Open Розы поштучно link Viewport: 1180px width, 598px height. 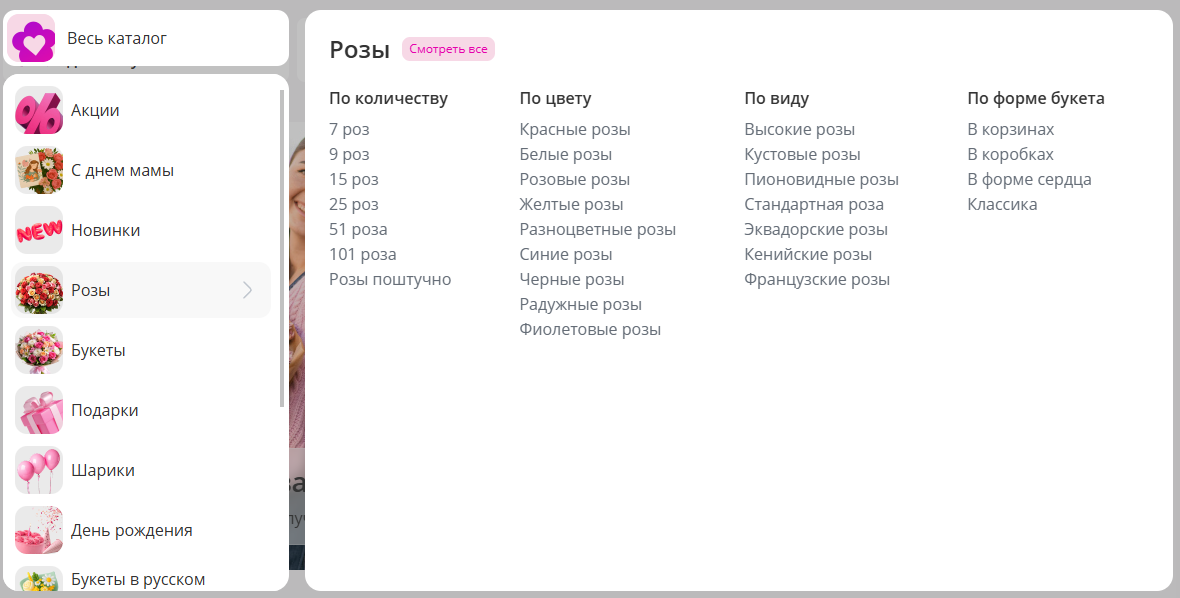(390, 279)
